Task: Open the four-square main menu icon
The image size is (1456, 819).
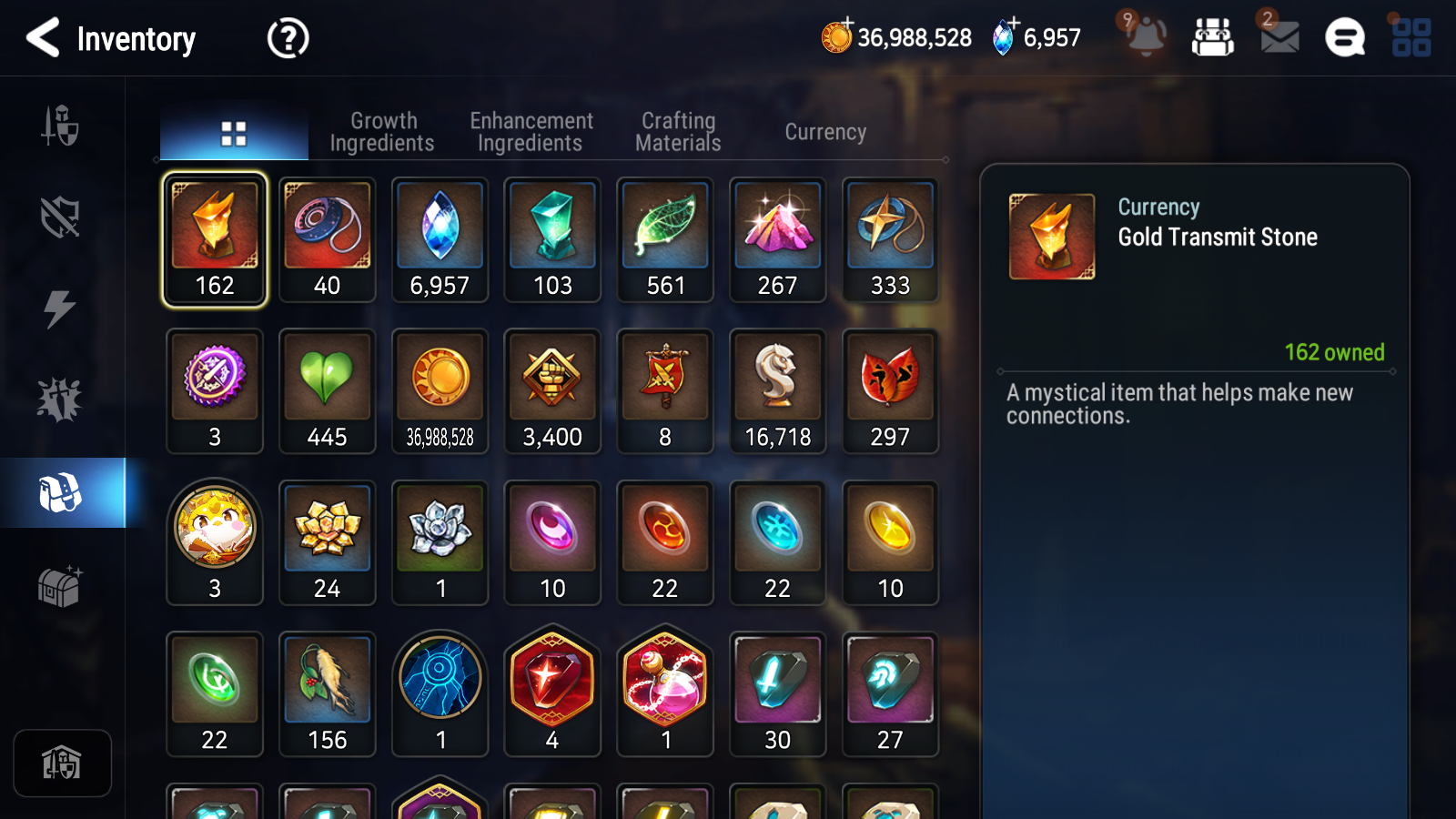Action: [1411, 37]
